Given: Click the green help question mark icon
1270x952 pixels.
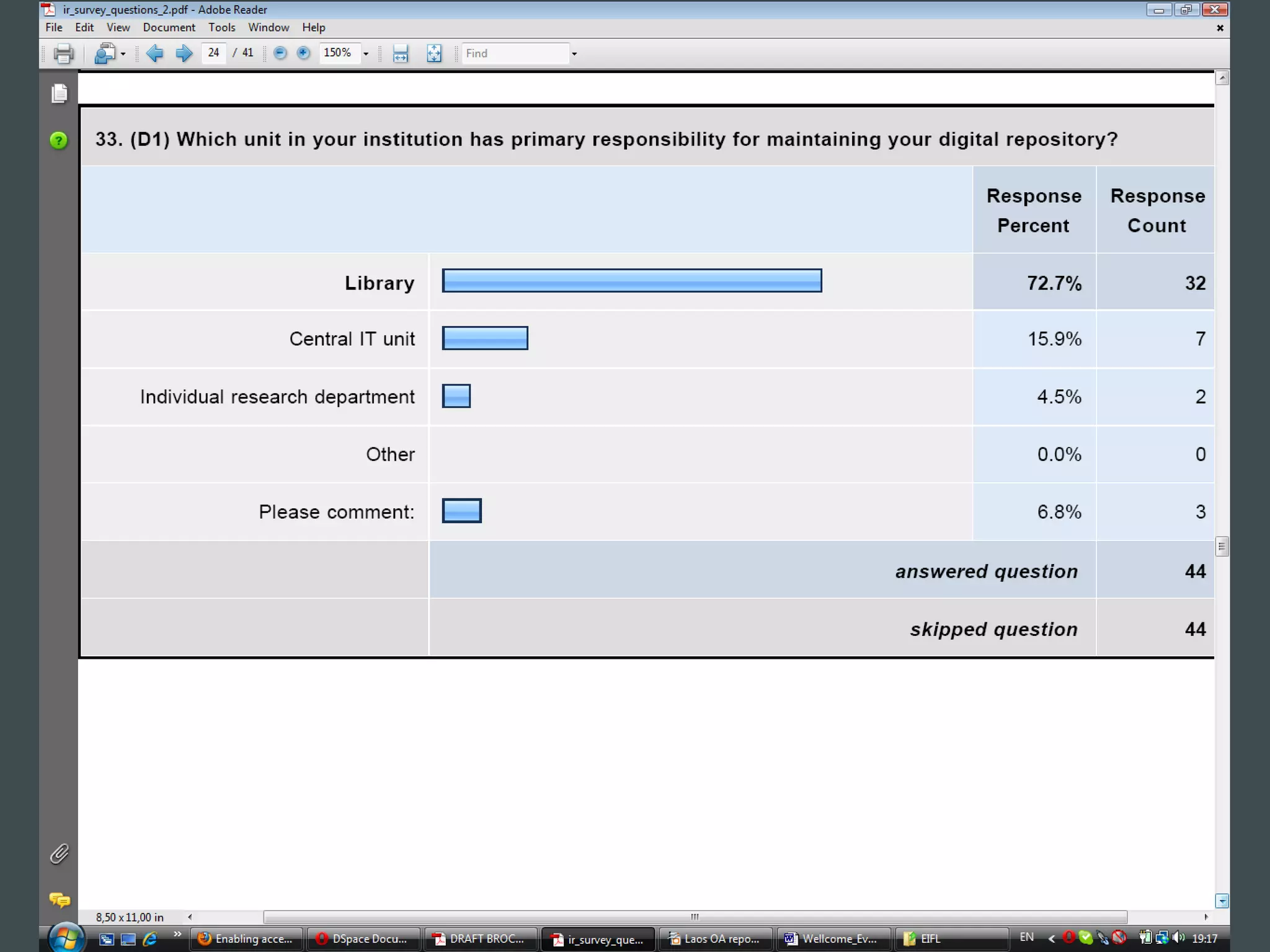Looking at the screenshot, I should pos(59,141).
